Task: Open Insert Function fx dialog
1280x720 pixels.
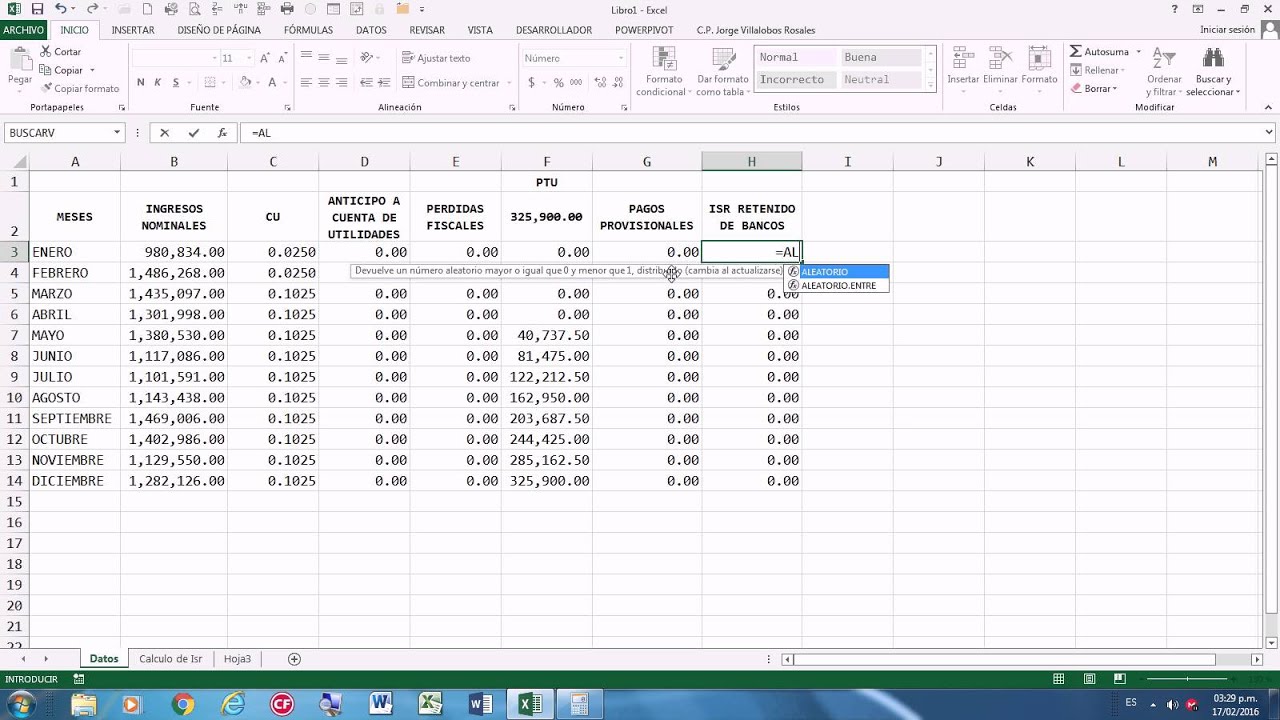Action: tap(221, 132)
